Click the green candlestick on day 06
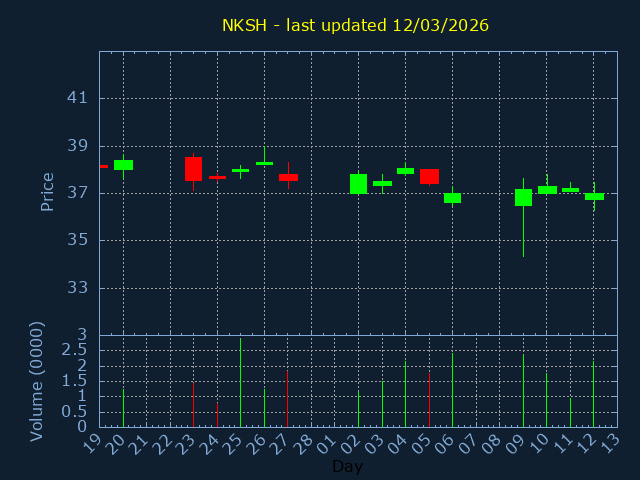The height and width of the screenshot is (480, 640). (452, 198)
